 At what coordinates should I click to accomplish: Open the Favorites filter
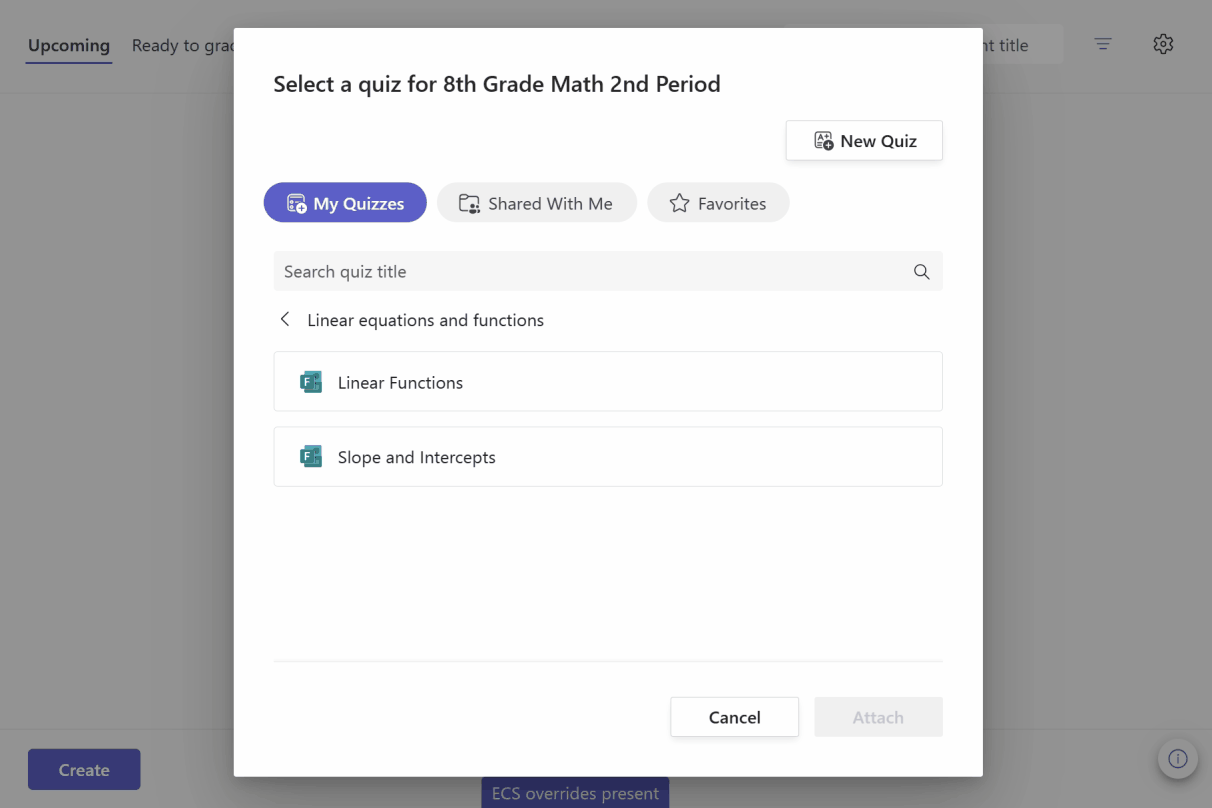tap(718, 202)
